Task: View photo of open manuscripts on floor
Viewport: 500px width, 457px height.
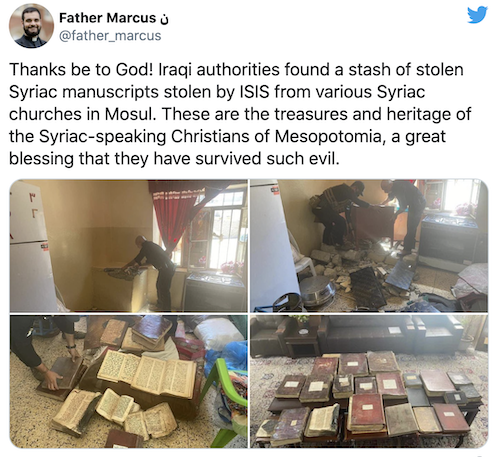Action: tap(128, 381)
